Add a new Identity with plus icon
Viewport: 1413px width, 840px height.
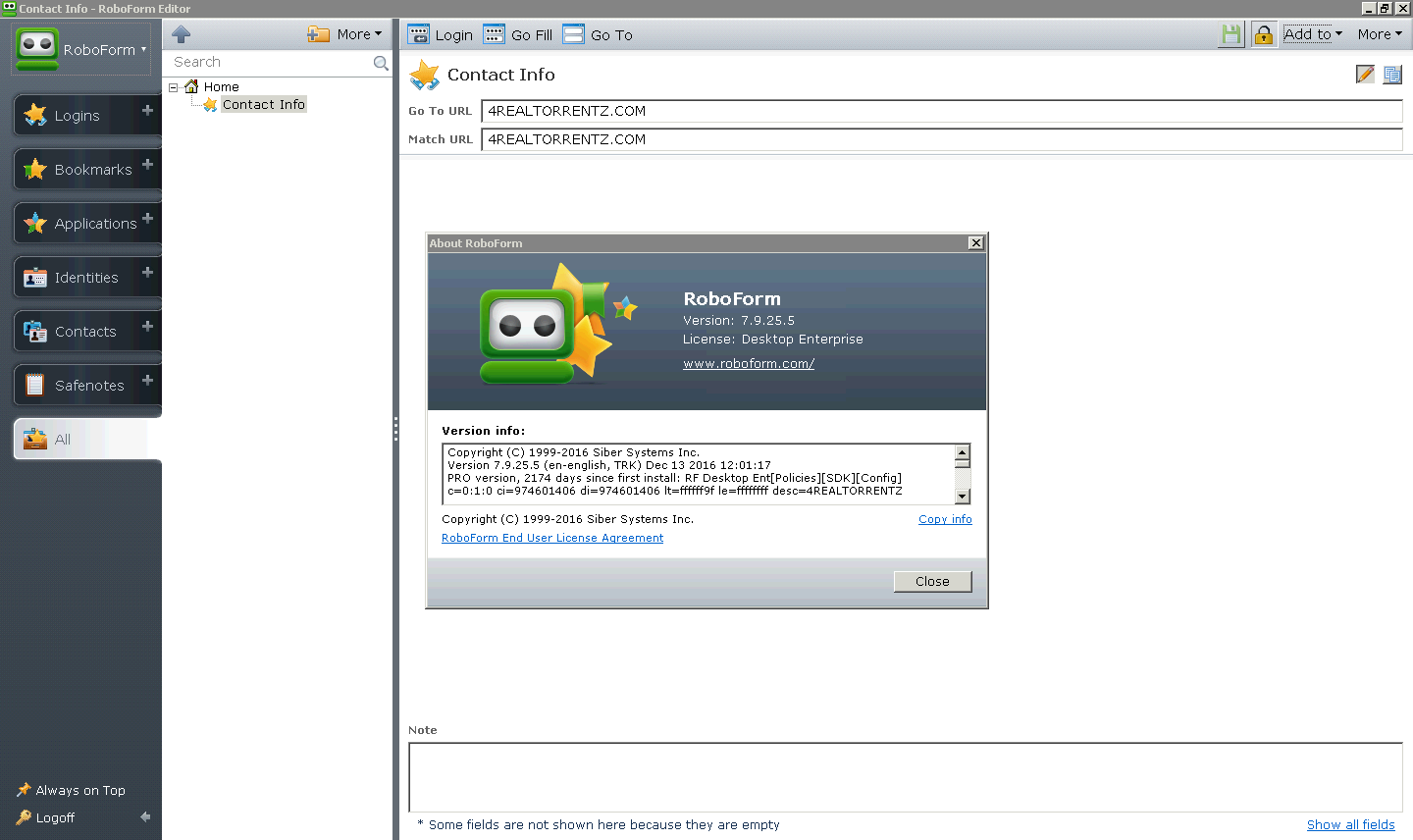tap(148, 273)
